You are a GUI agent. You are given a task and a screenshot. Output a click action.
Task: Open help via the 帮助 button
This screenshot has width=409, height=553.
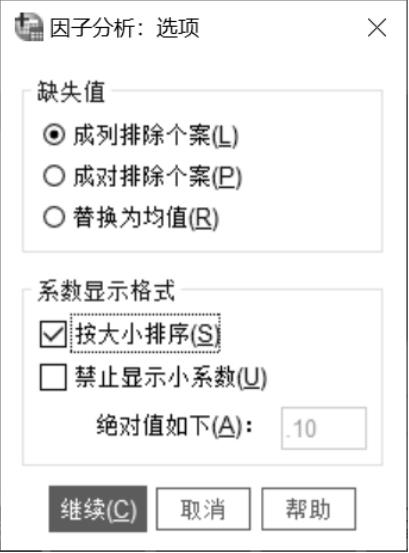click(308, 509)
